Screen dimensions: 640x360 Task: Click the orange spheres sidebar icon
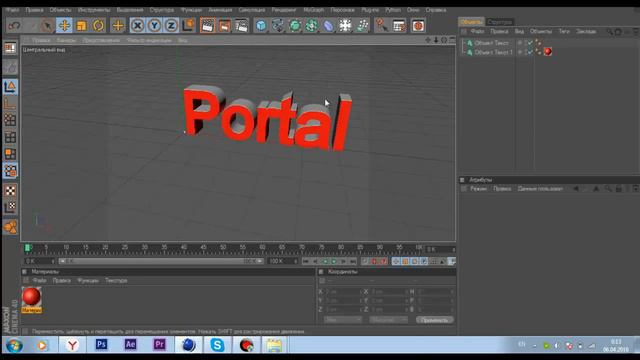pos(10,227)
